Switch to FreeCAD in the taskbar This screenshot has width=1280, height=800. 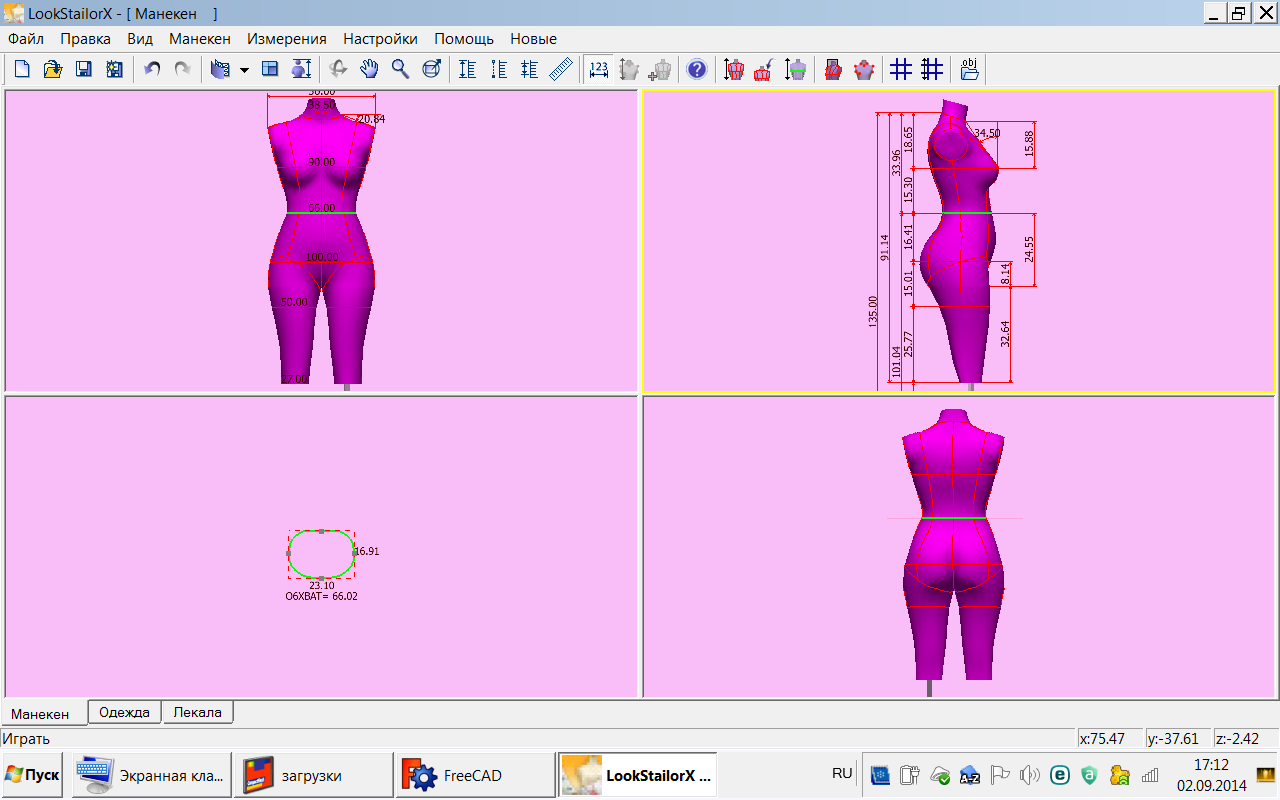pyautogui.click(x=474, y=775)
